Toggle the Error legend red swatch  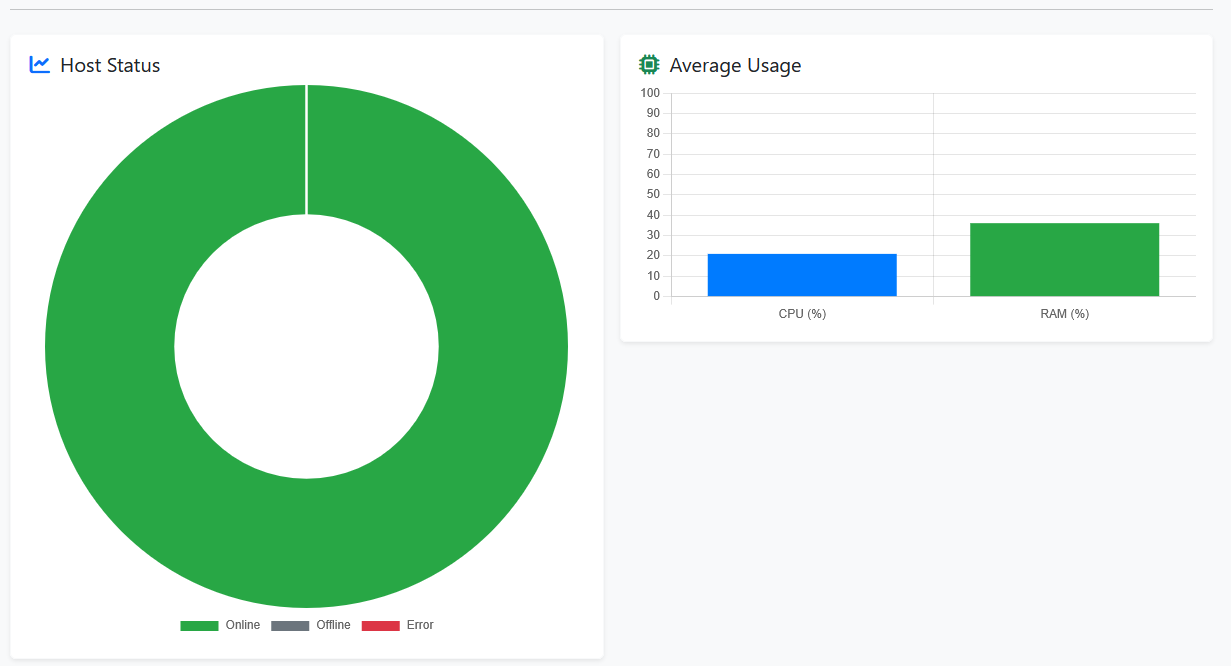pyautogui.click(x=380, y=625)
